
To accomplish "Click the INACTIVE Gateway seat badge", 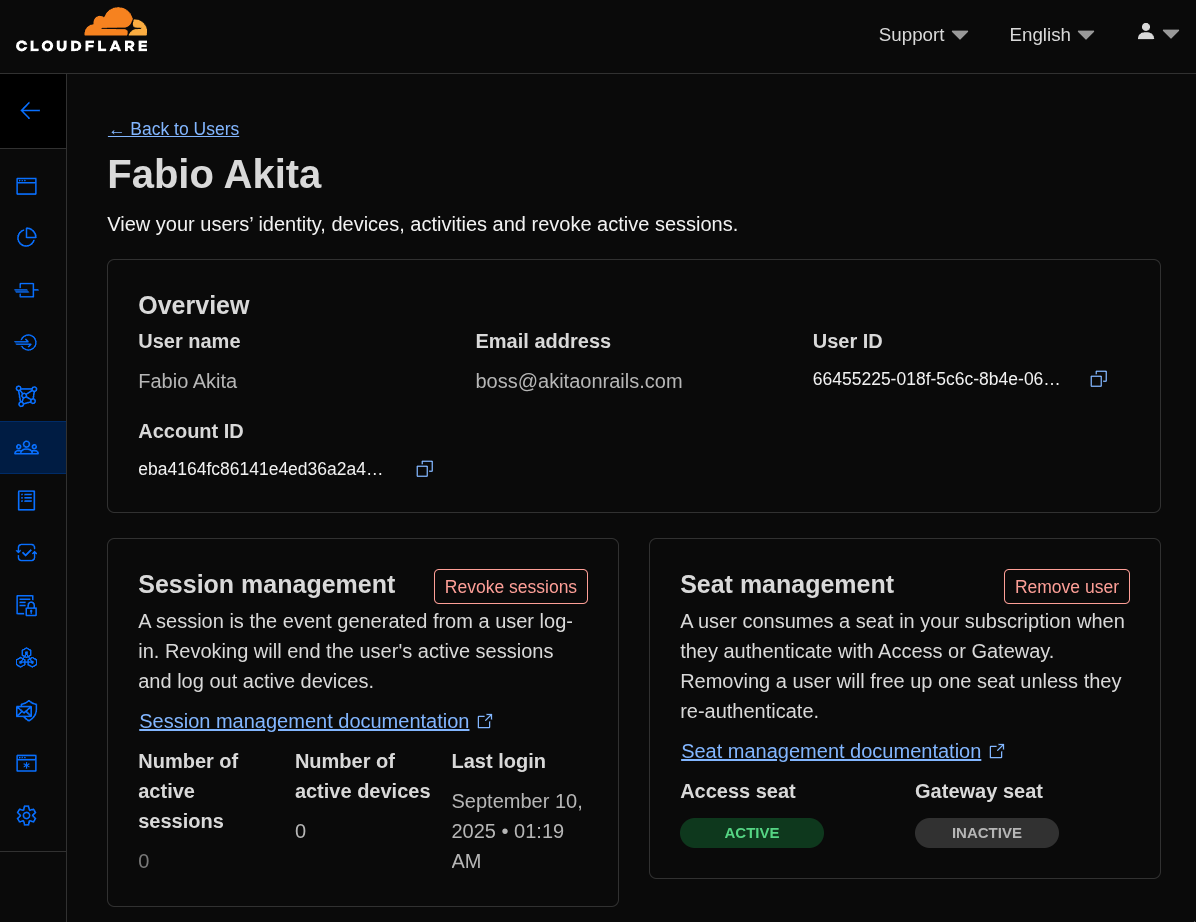I will [x=987, y=833].
